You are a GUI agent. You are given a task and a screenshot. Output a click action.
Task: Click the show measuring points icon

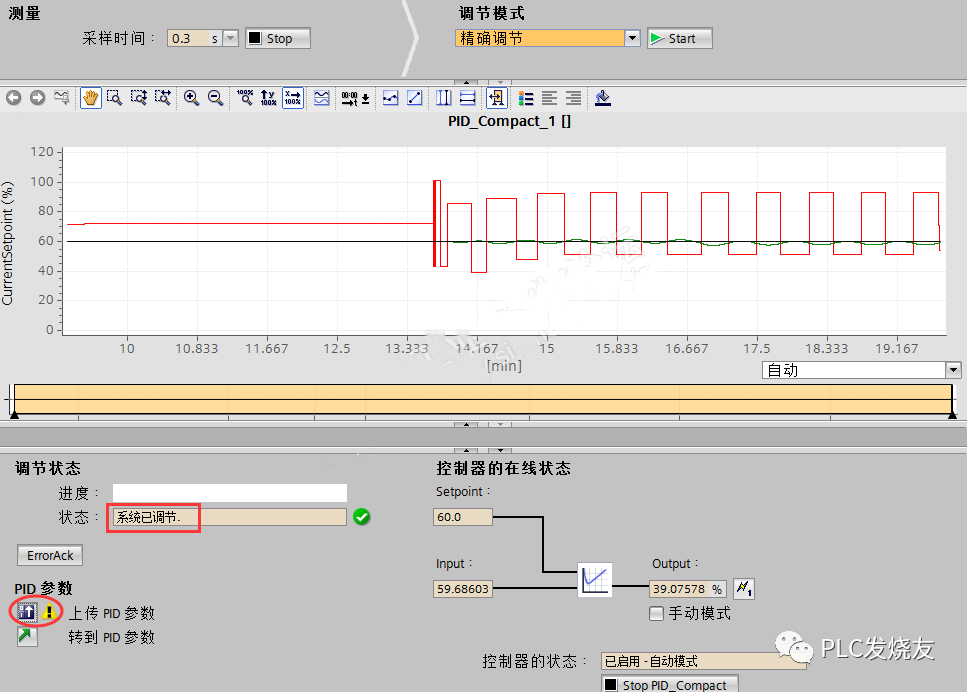click(390, 97)
